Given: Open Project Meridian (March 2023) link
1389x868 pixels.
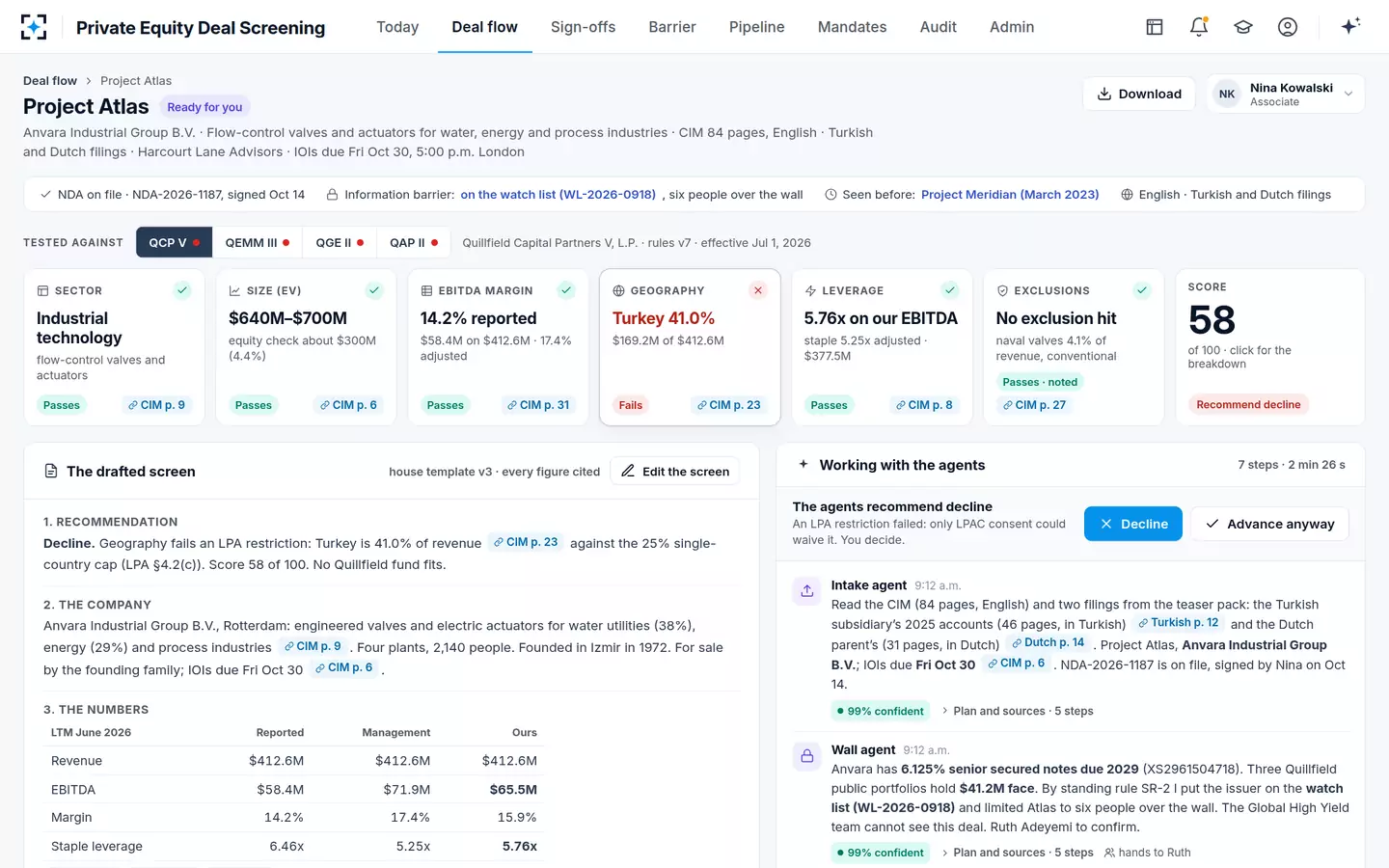Looking at the screenshot, I should (x=1010, y=195).
